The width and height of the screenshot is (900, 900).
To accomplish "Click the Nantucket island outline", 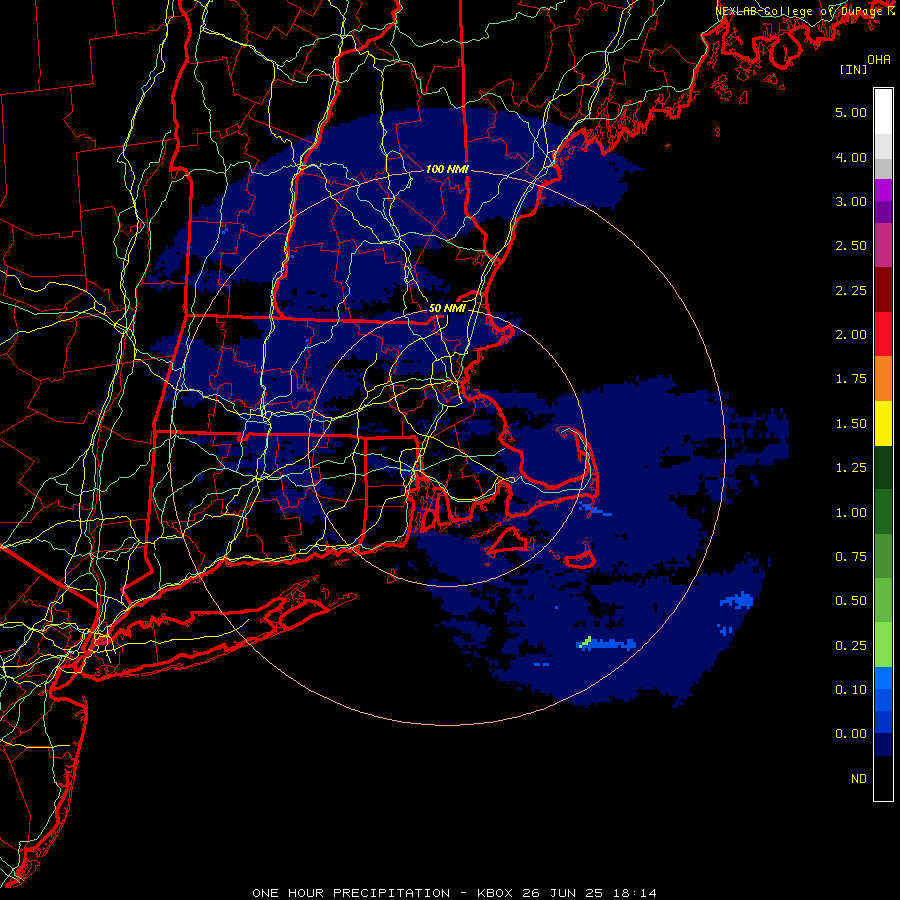I will pyautogui.click(x=580, y=557).
